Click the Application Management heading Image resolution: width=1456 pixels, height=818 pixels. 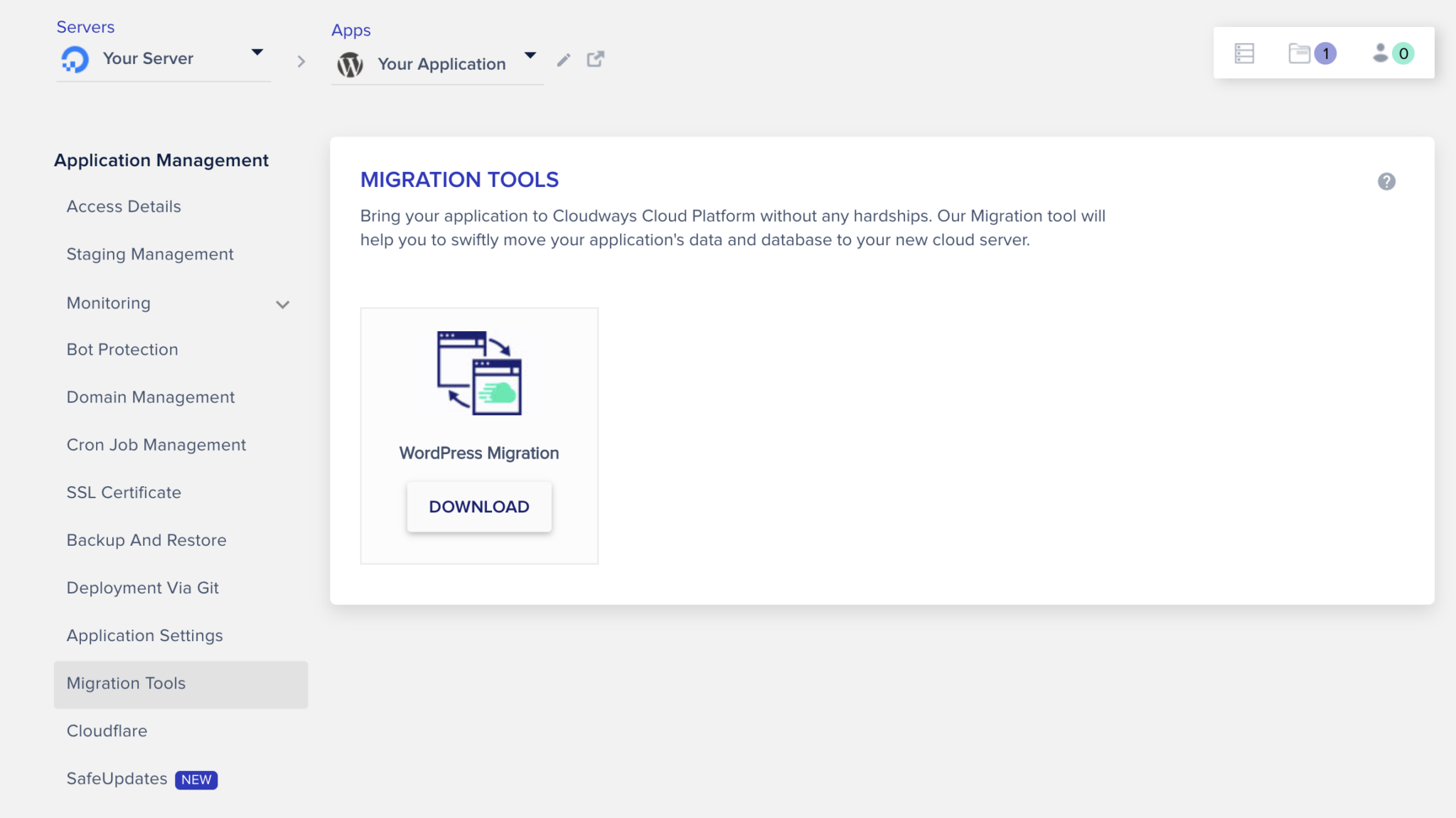(161, 161)
